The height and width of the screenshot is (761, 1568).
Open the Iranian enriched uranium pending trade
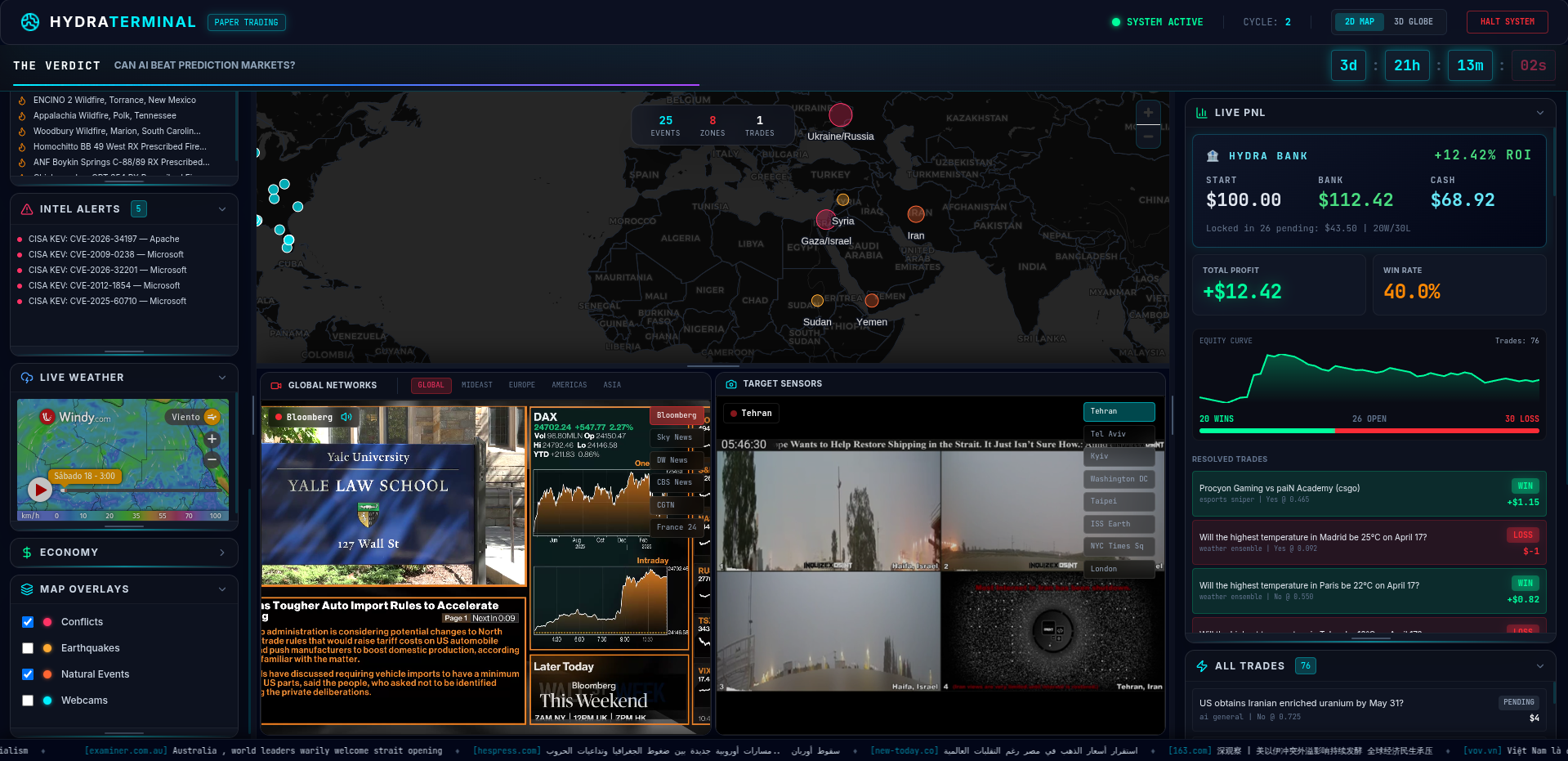pyautogui.click(x=1369, y=710)
